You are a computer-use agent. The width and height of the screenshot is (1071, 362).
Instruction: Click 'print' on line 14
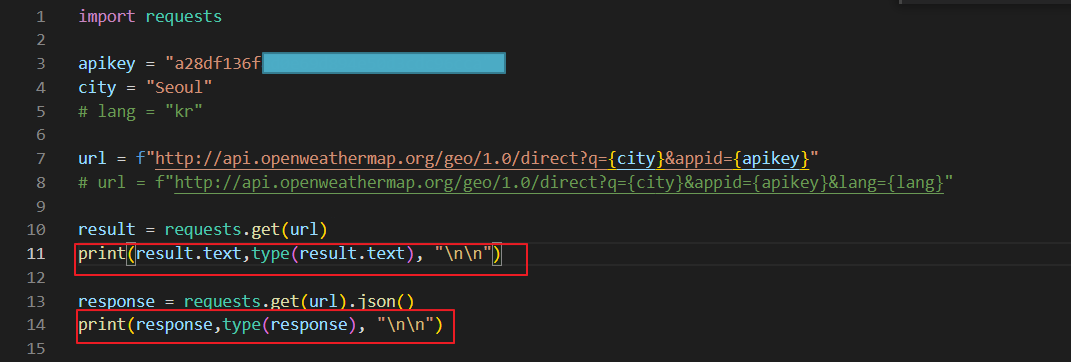tap(102, 325)
